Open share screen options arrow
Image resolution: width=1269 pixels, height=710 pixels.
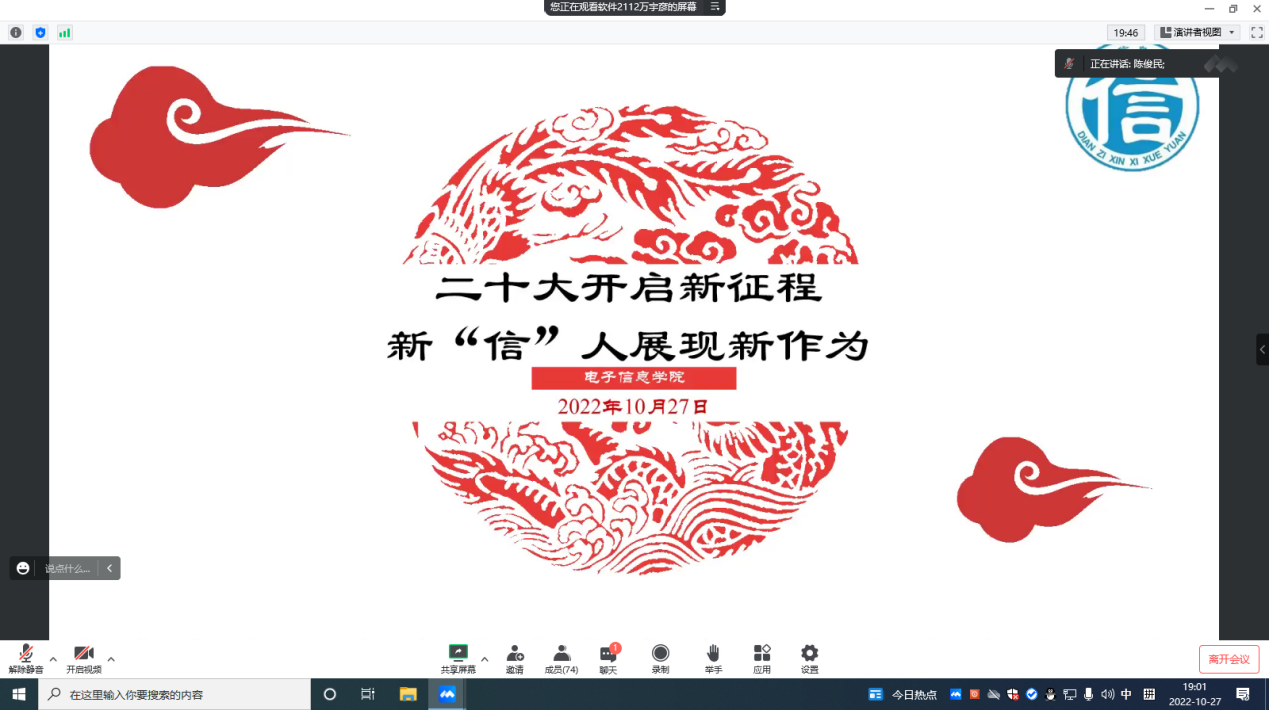485,659
